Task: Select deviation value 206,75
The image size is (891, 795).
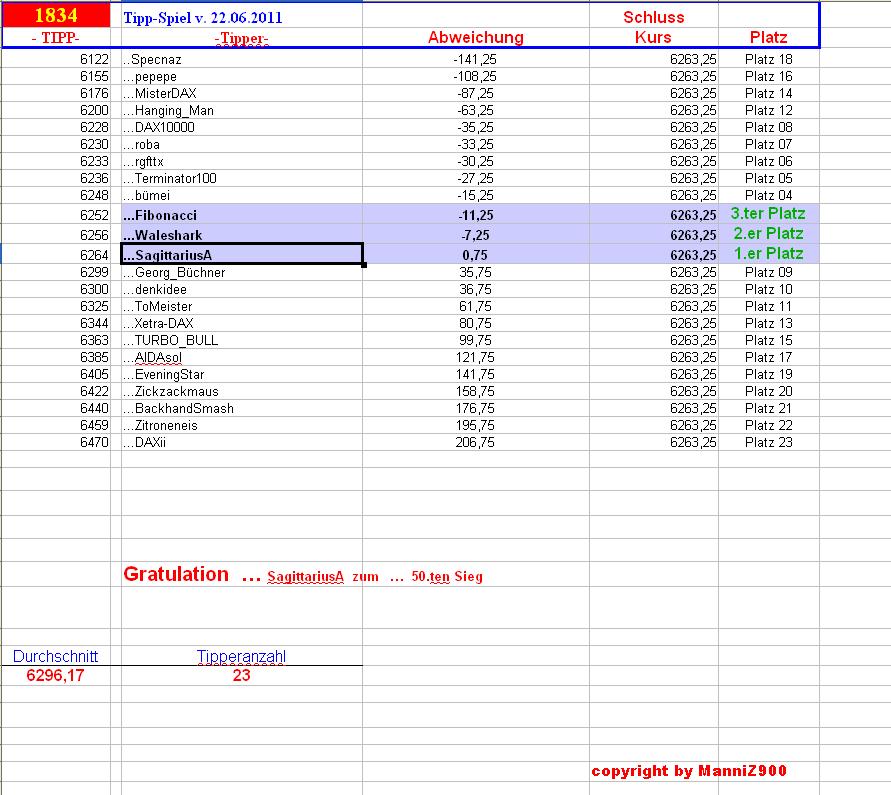Action: (475, 443)
